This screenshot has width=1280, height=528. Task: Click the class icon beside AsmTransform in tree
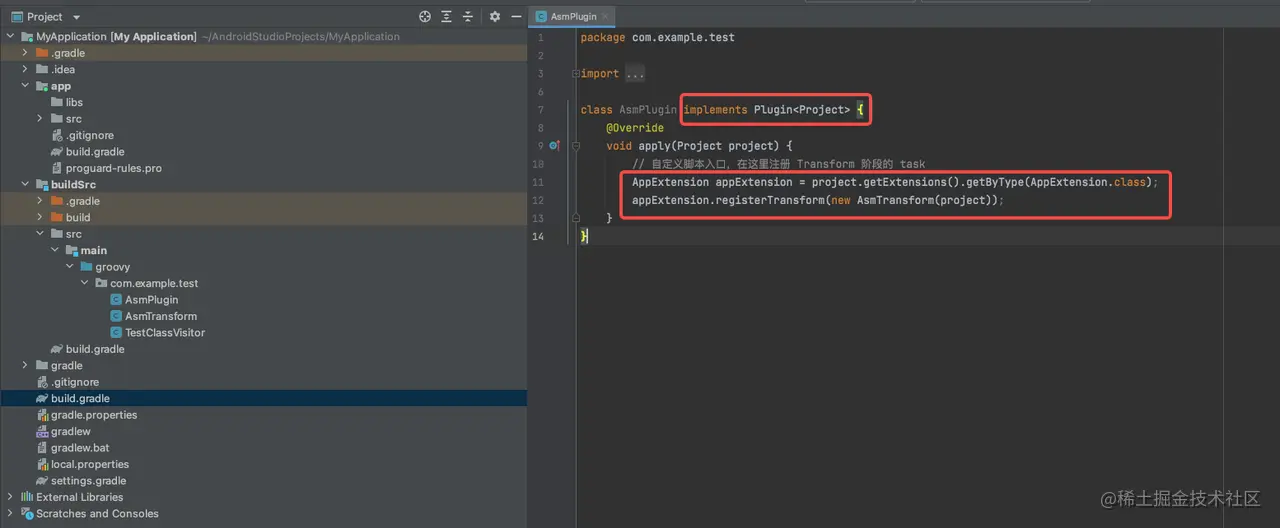pyautogui.click(x=116, y=316)
